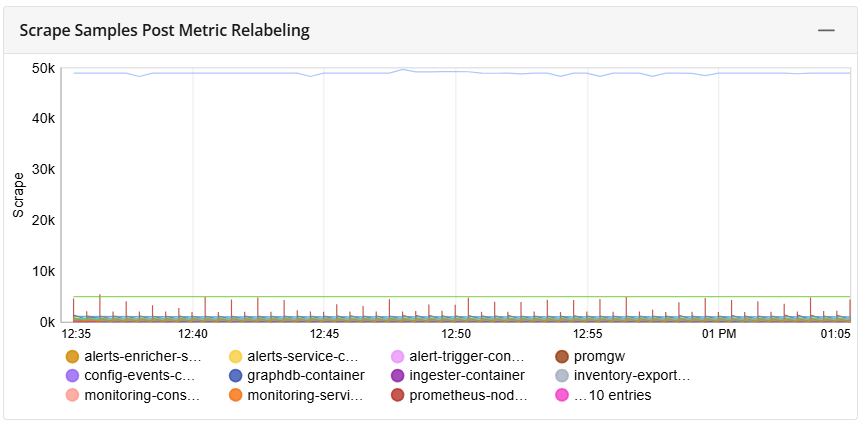Toggle ingester-container legend dot
Viewport: 863px width, 428px height.
(397, 376)
